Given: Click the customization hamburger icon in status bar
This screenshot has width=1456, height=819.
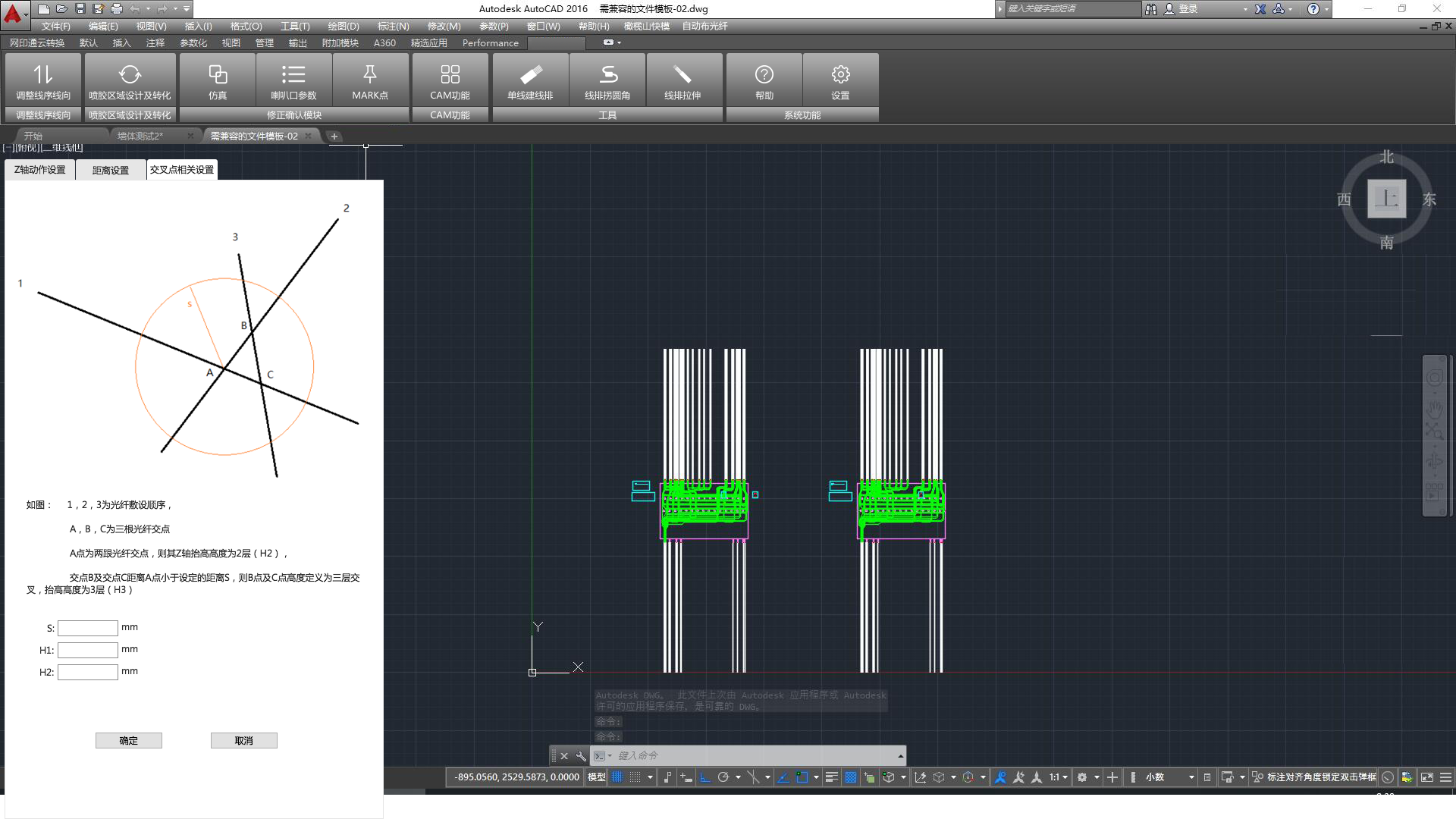Looking at the screenshot, I should (1445, 777).
